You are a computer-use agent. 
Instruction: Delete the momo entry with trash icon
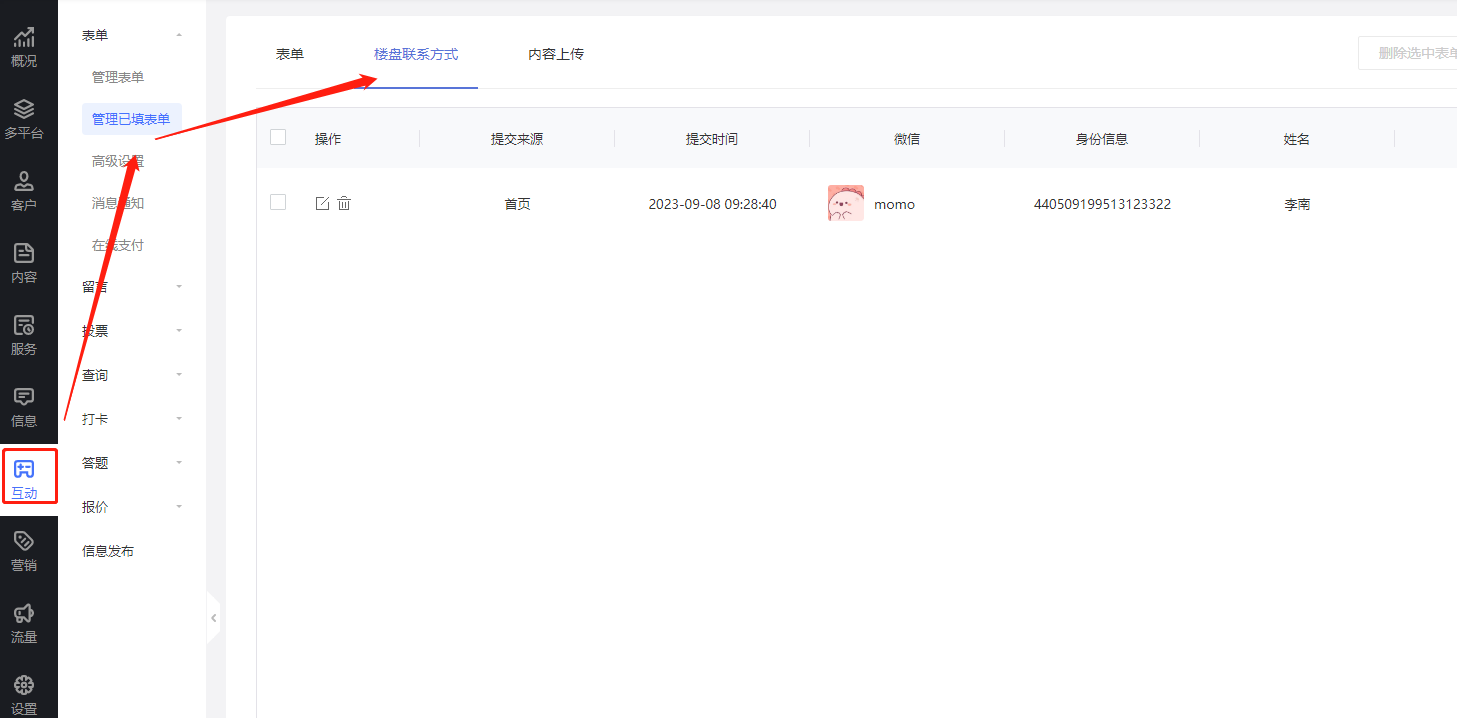(344, 204)
